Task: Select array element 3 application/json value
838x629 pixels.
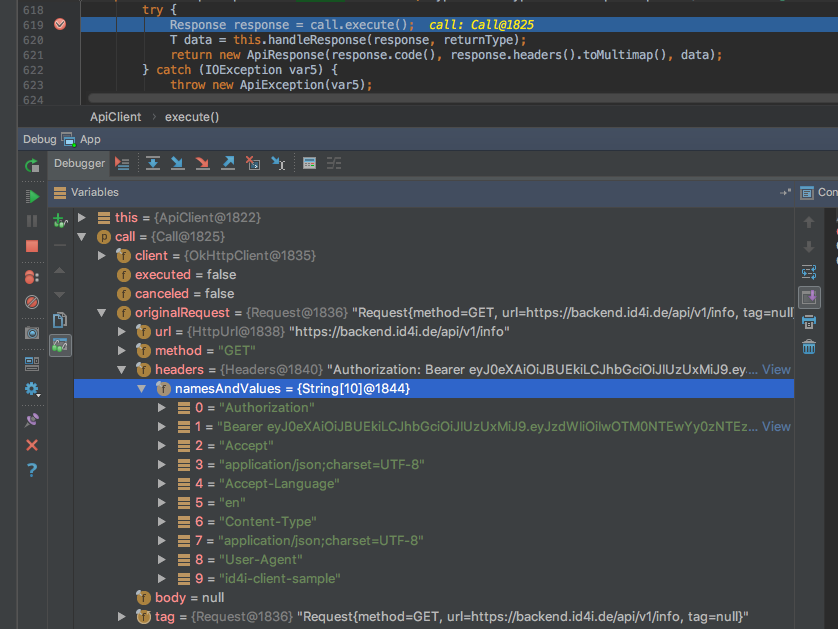Action: tap(434, 464)
